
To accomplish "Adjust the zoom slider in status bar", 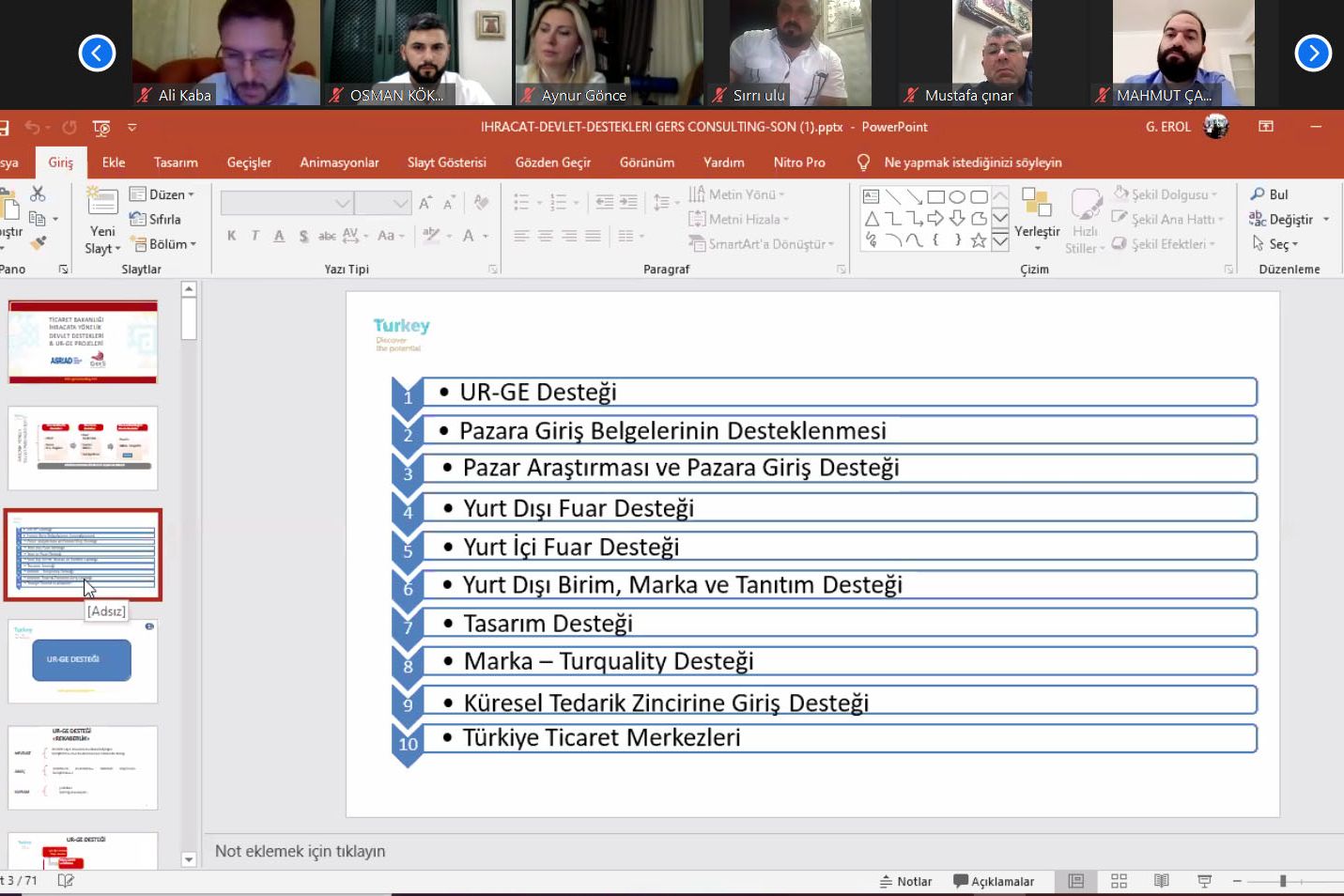I will 1283,881.
